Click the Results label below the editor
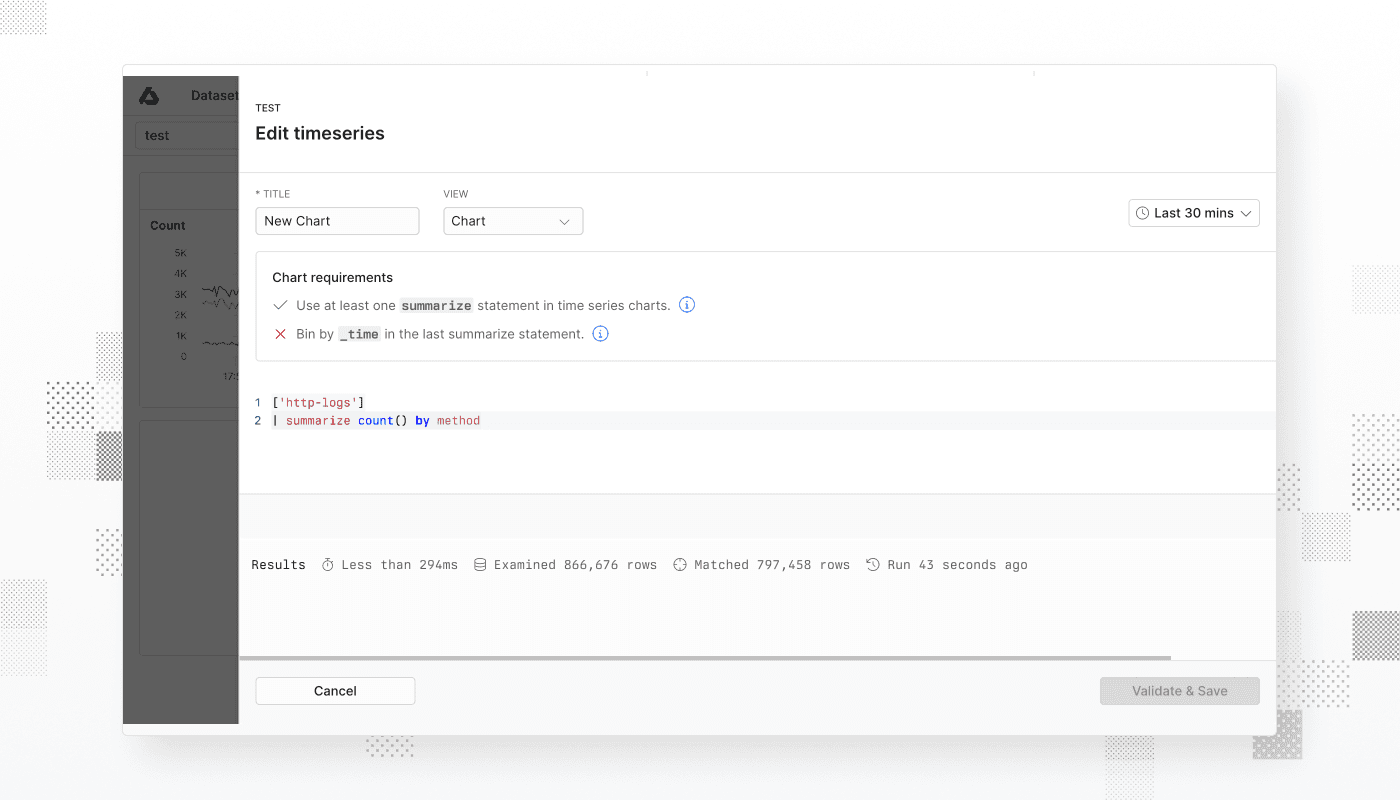The width and height of the screenshot is (1400, 800). [x=278, y=564]
